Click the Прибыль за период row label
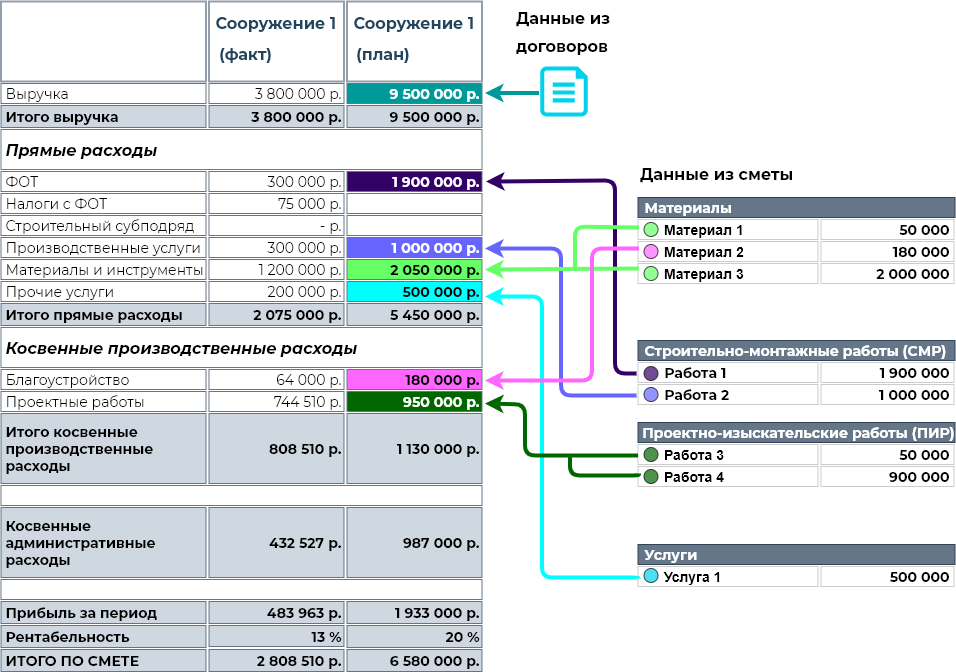Screen dimensions: 956x672 coord(104,613)
